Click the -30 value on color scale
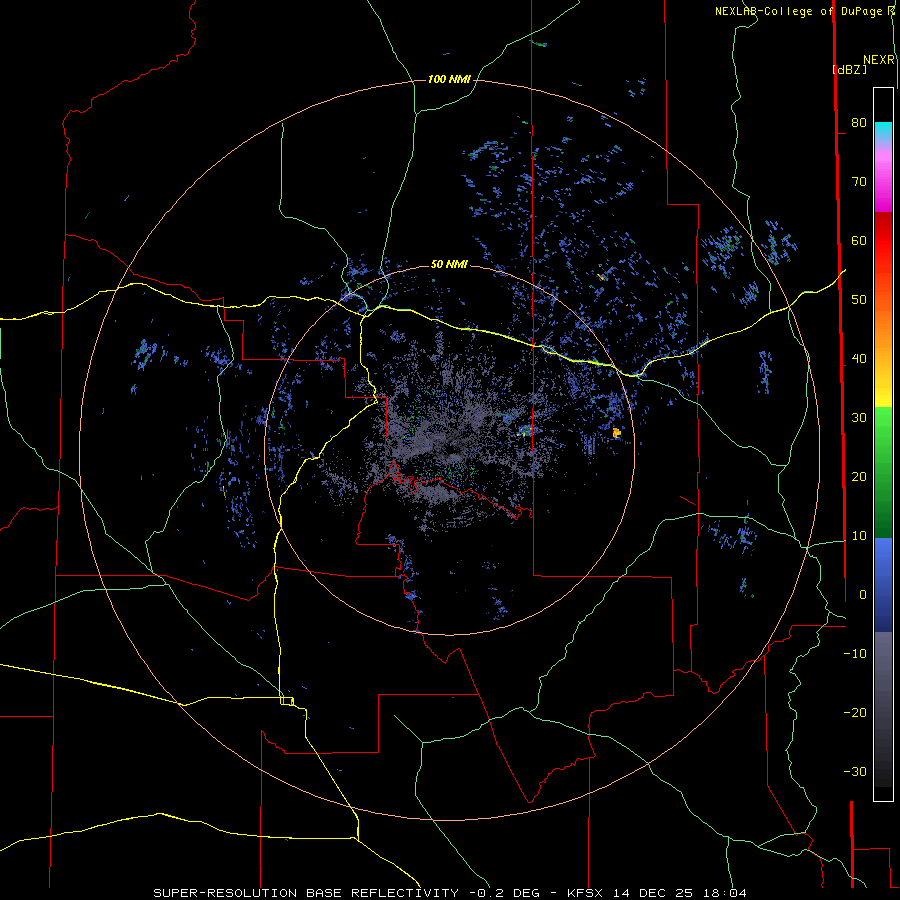This screenshot has width=900, height=900. point(855,771)
